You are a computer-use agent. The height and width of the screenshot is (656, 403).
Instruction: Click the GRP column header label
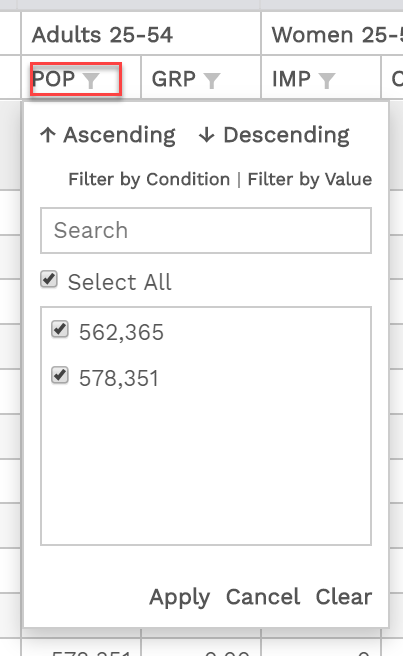tap(174, 79)
